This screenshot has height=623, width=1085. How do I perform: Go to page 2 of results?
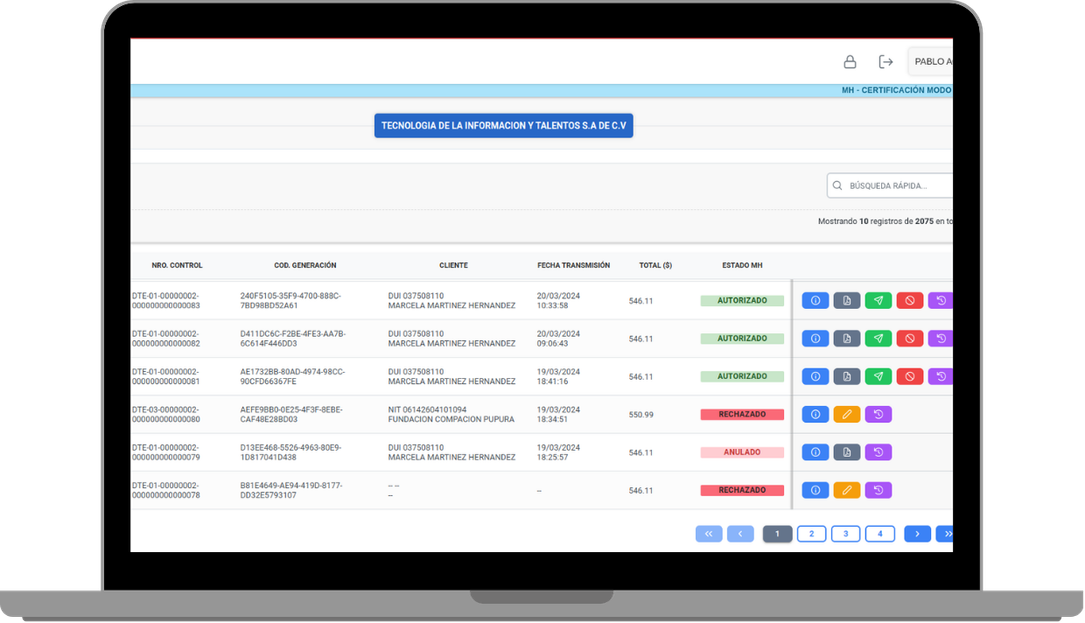click(x=812, y=534)
